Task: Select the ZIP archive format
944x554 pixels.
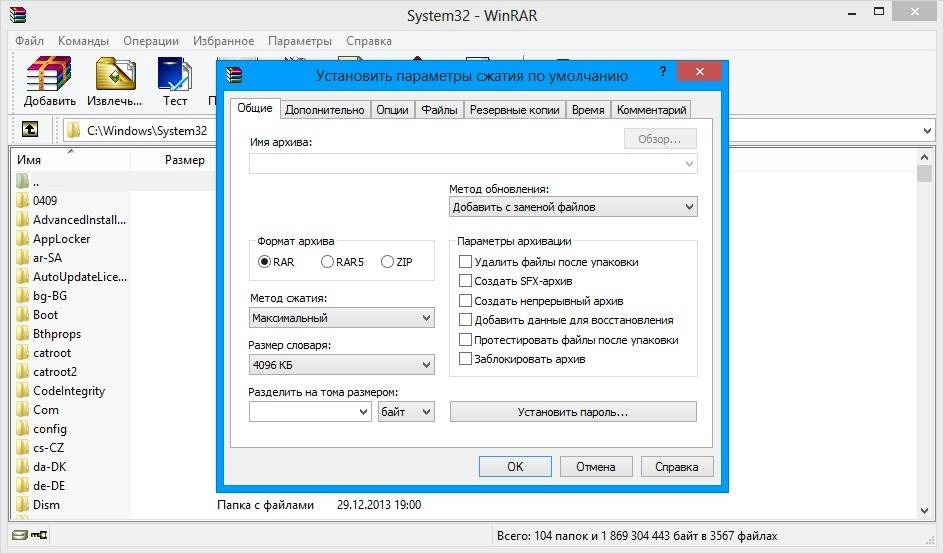Action: pyautogui.click(x=387, y=262)
